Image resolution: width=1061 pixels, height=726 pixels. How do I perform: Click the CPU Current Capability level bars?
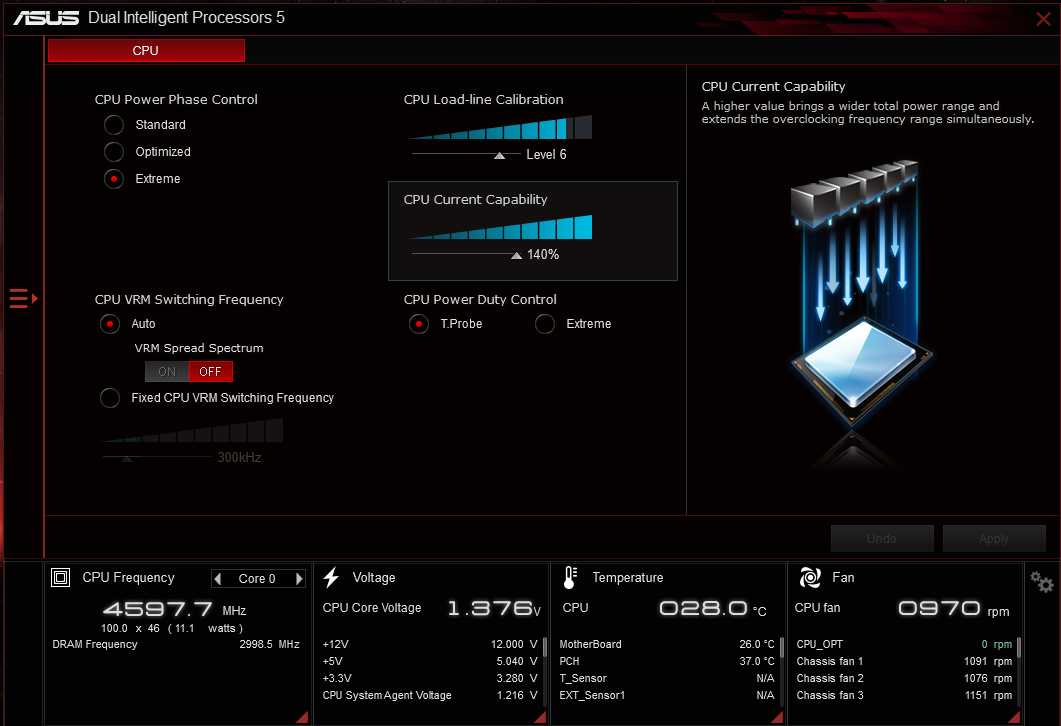tap(501, 227)
